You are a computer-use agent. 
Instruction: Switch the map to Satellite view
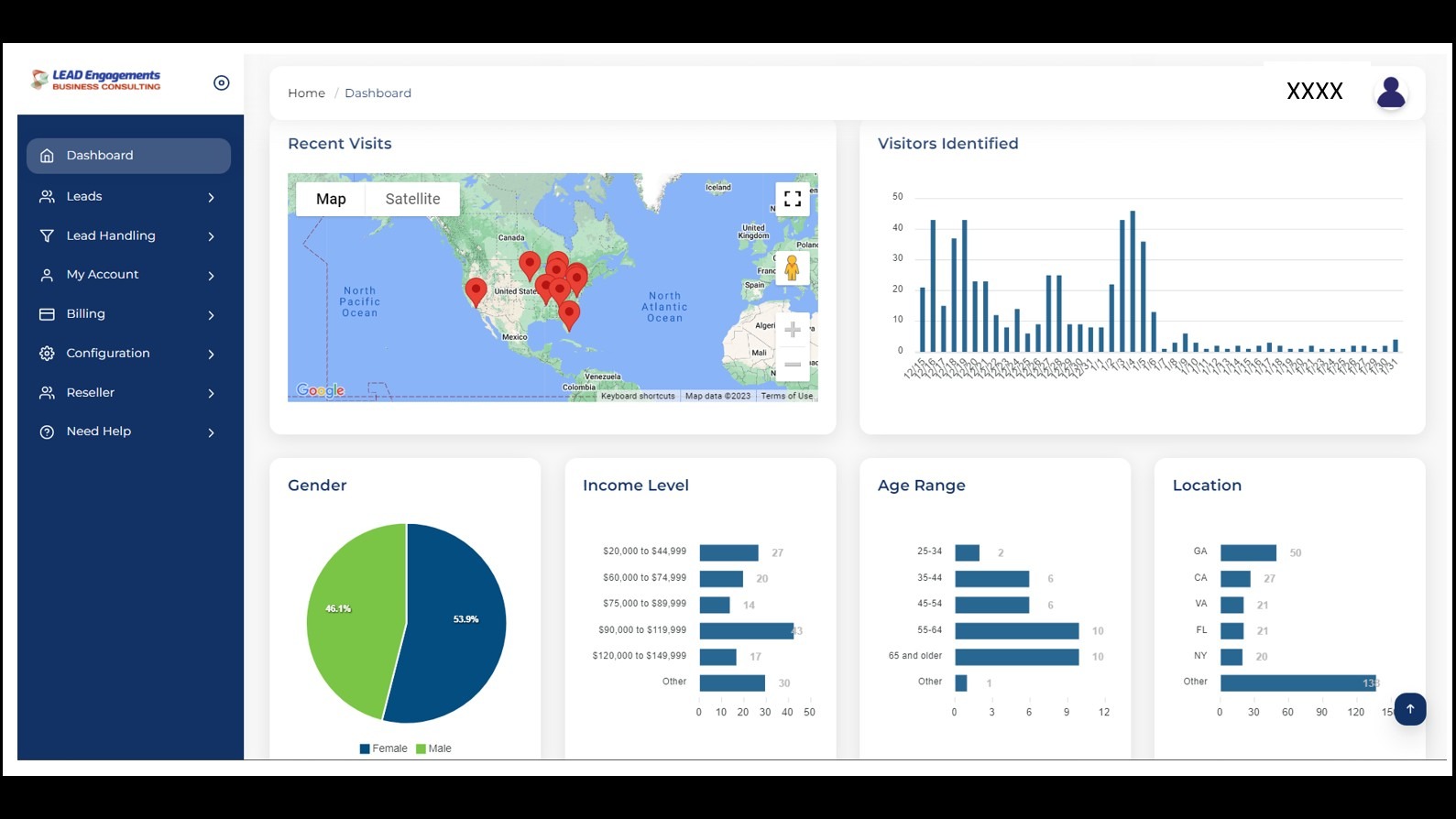[412, 199]
